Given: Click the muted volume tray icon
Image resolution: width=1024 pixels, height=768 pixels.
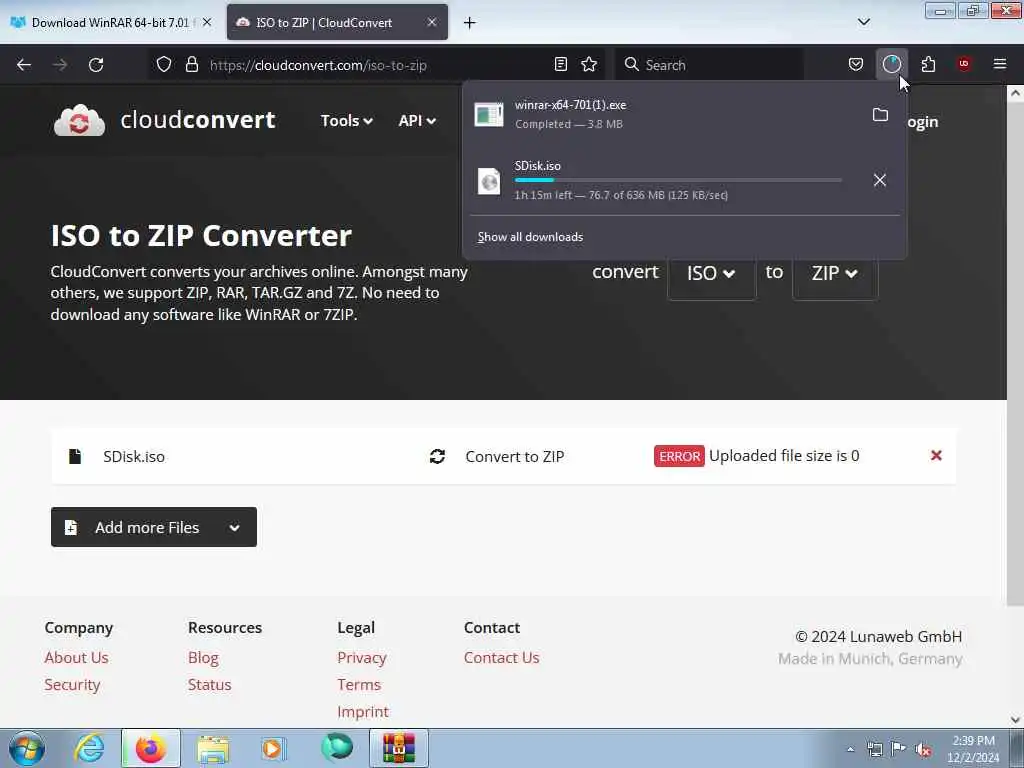Looking at the screenshot, I should coord(923,750).
